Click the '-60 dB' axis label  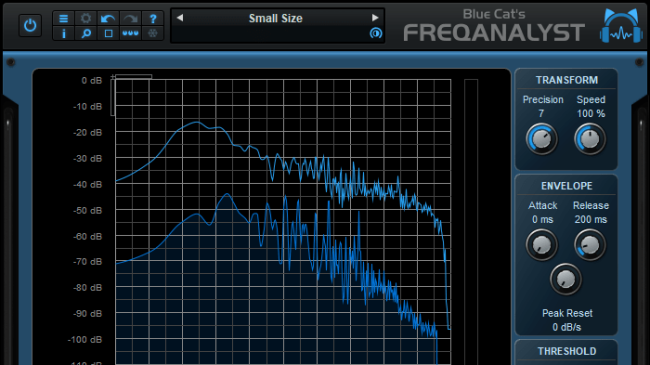87,236
